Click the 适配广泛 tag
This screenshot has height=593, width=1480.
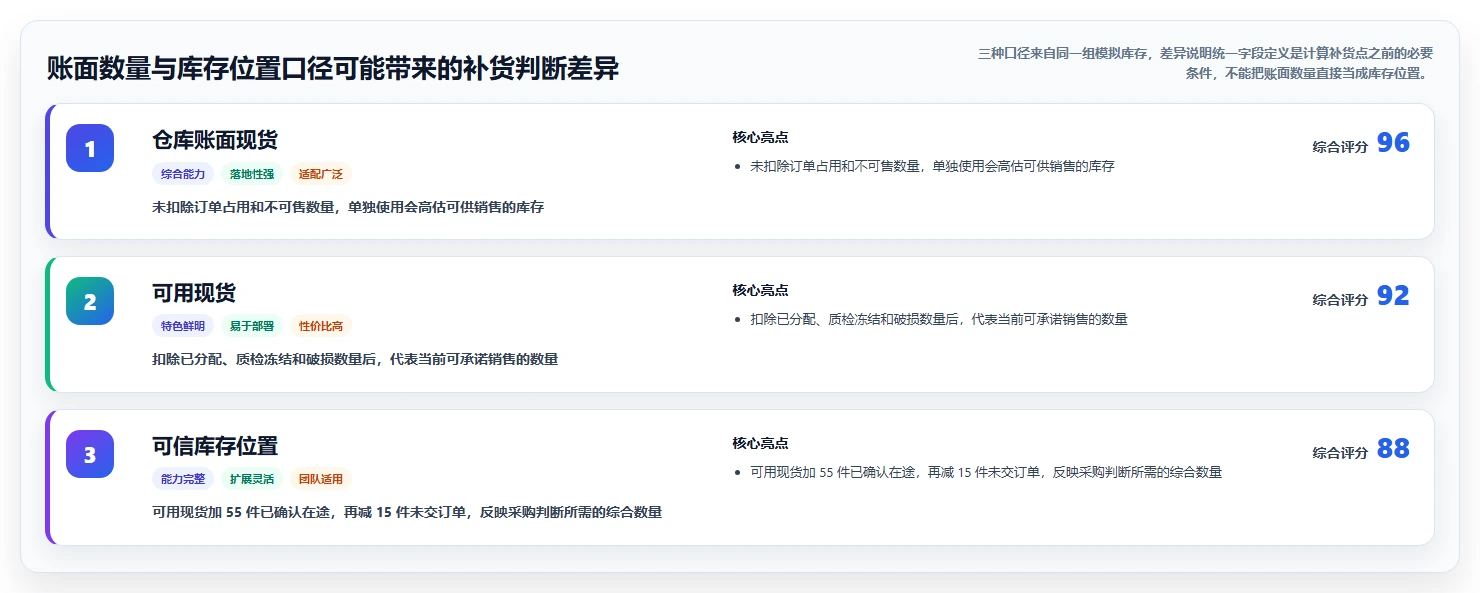(321, 174)
